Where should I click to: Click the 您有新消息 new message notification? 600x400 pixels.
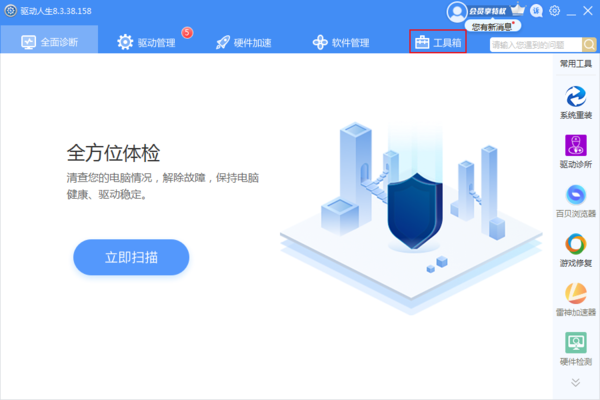point(493,29)
